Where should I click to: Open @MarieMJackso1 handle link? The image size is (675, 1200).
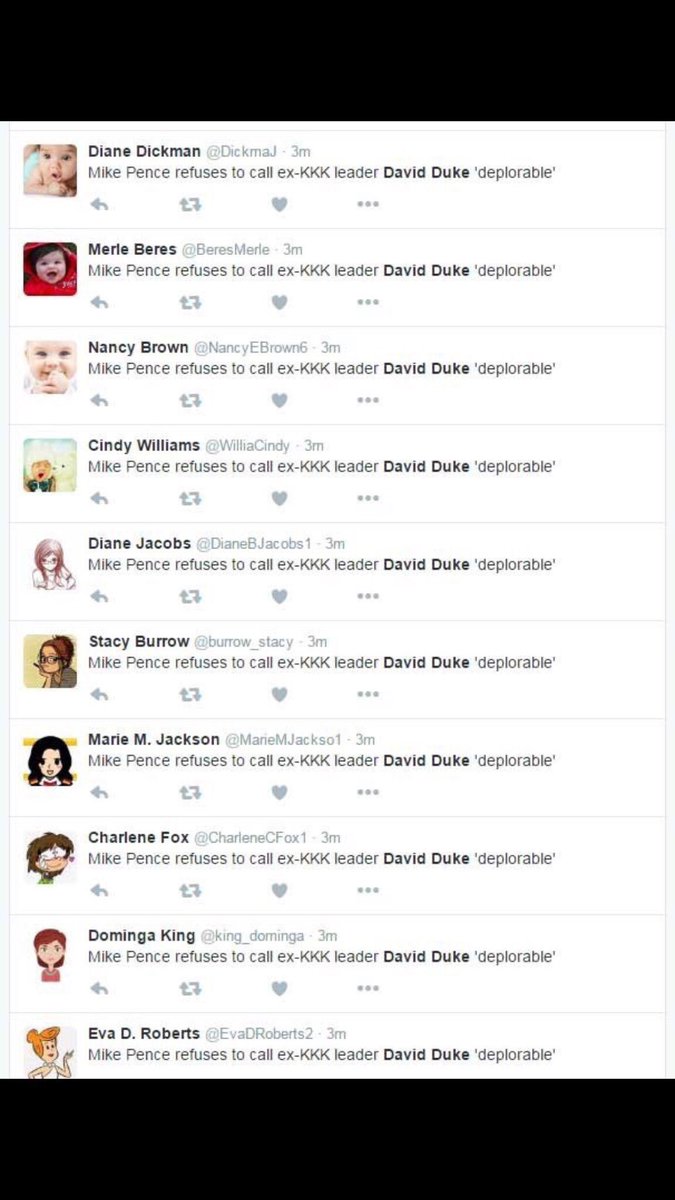(283, 740)
